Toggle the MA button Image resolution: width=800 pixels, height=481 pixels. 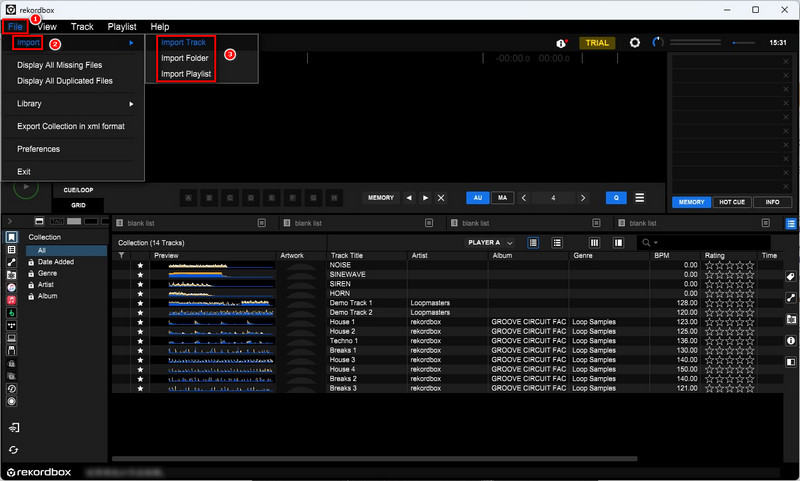click(503, 198)
